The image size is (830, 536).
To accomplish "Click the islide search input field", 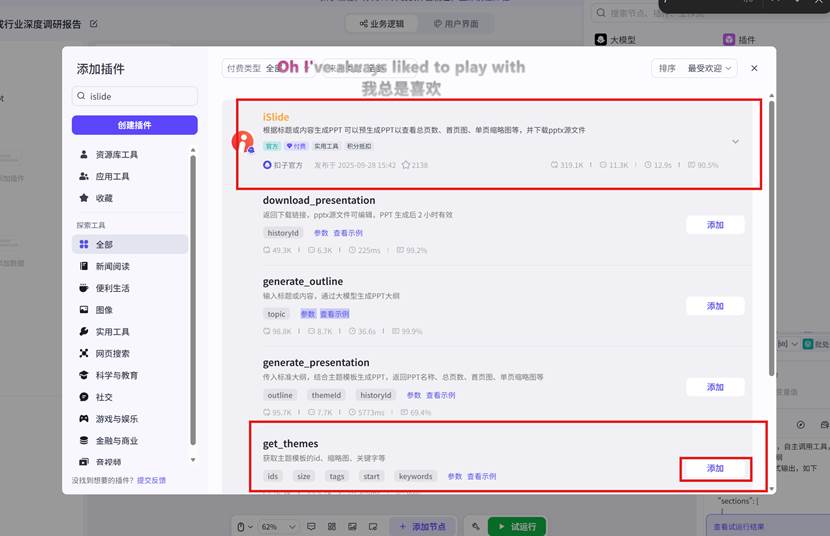I will tap(134, 96).
